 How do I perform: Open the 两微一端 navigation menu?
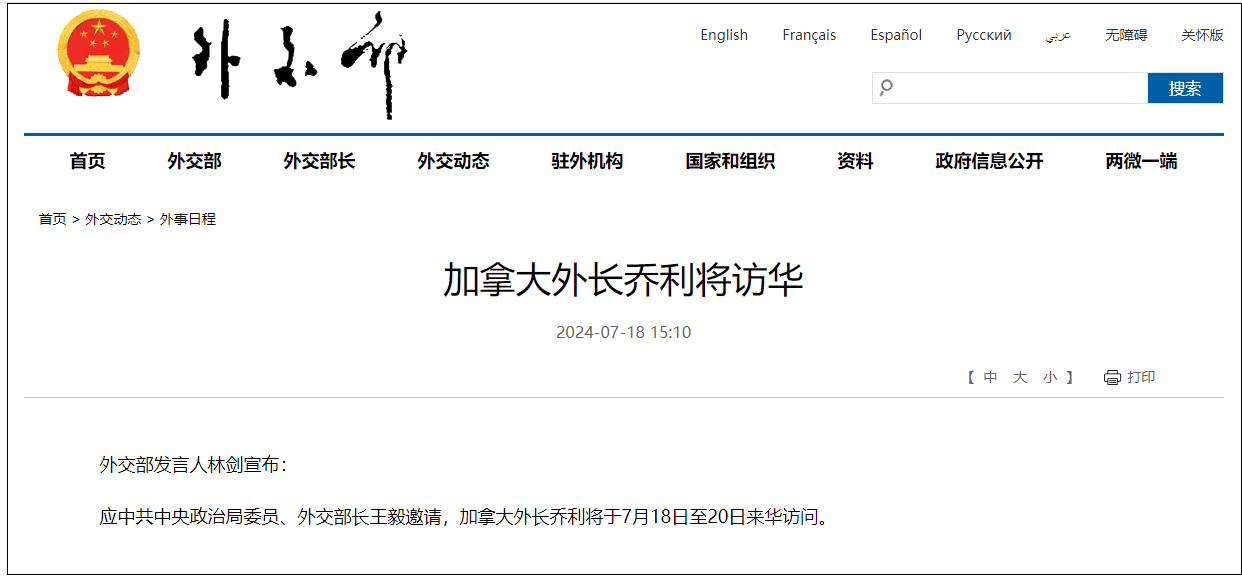click(1141, 161)
